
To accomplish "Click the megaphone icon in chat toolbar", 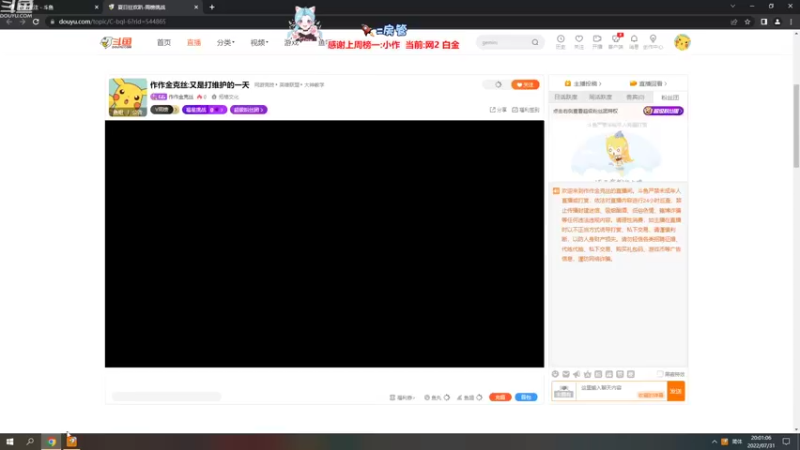I will click(577, 374).
